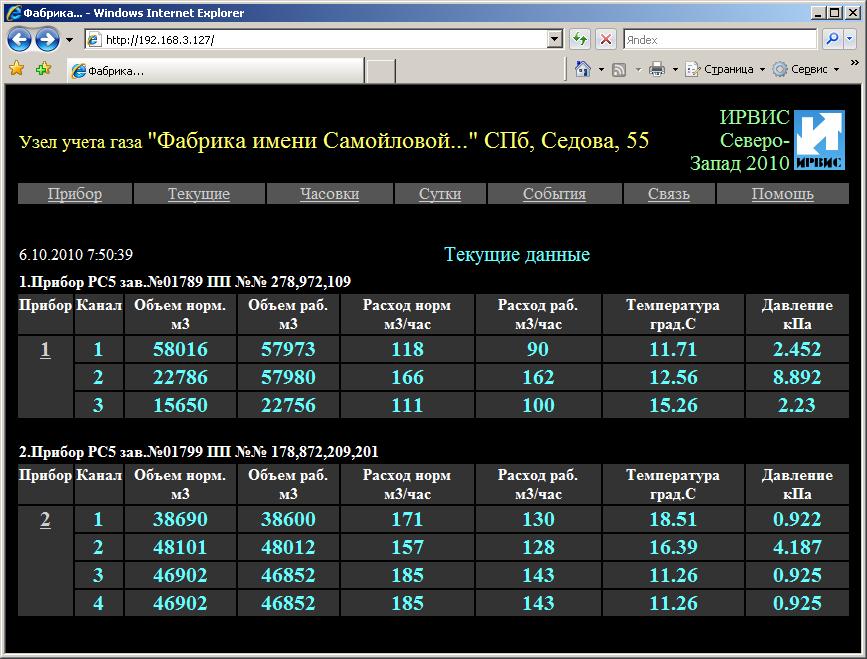867x659 pixels.
Task: Click the pressure value 4.187
Action: pyautogui.click(x=797, y=547)
